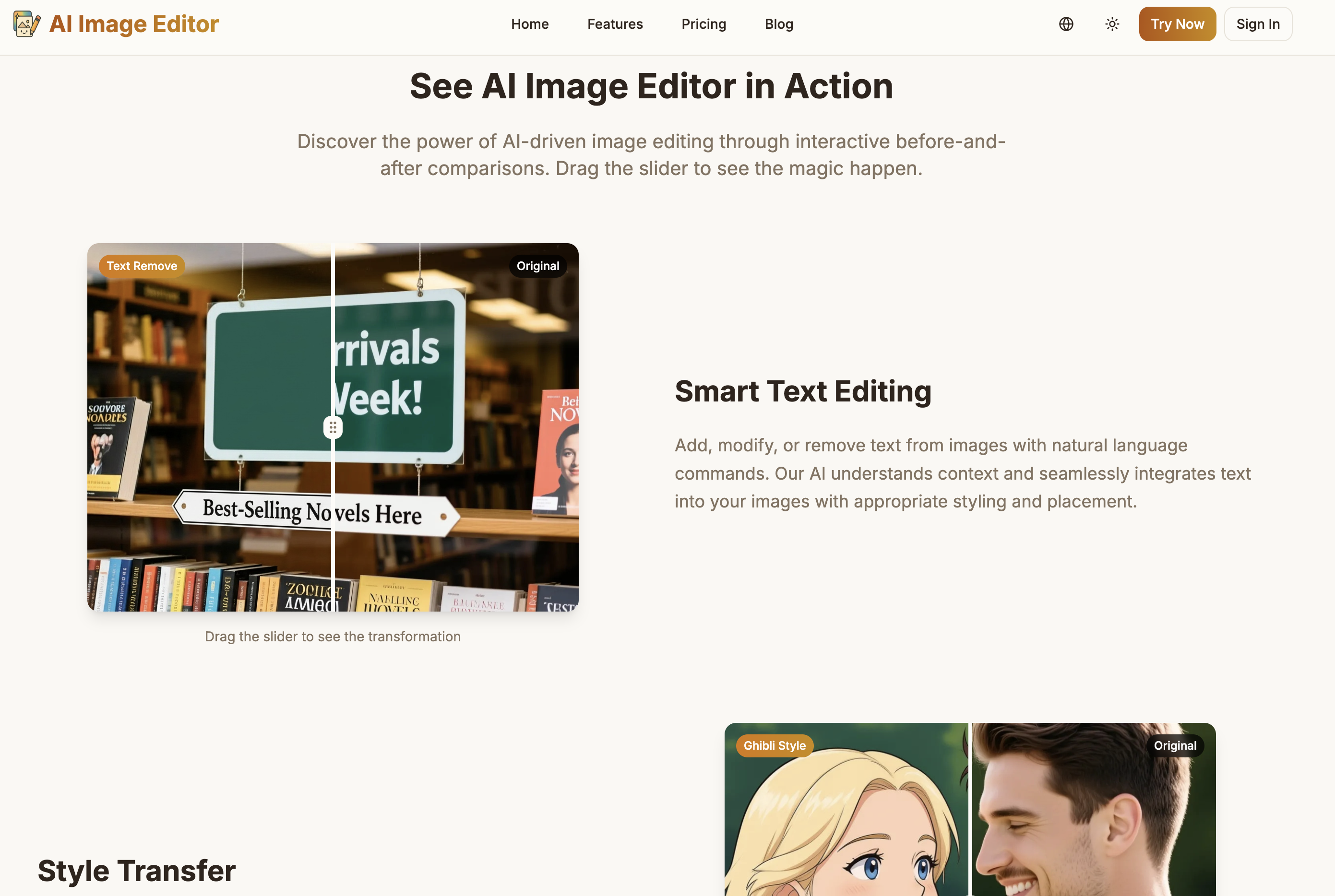Image resolution: width=1335 pixels, height=896 pixels.
Task: Open the Features page
Action: pos(615,24)
